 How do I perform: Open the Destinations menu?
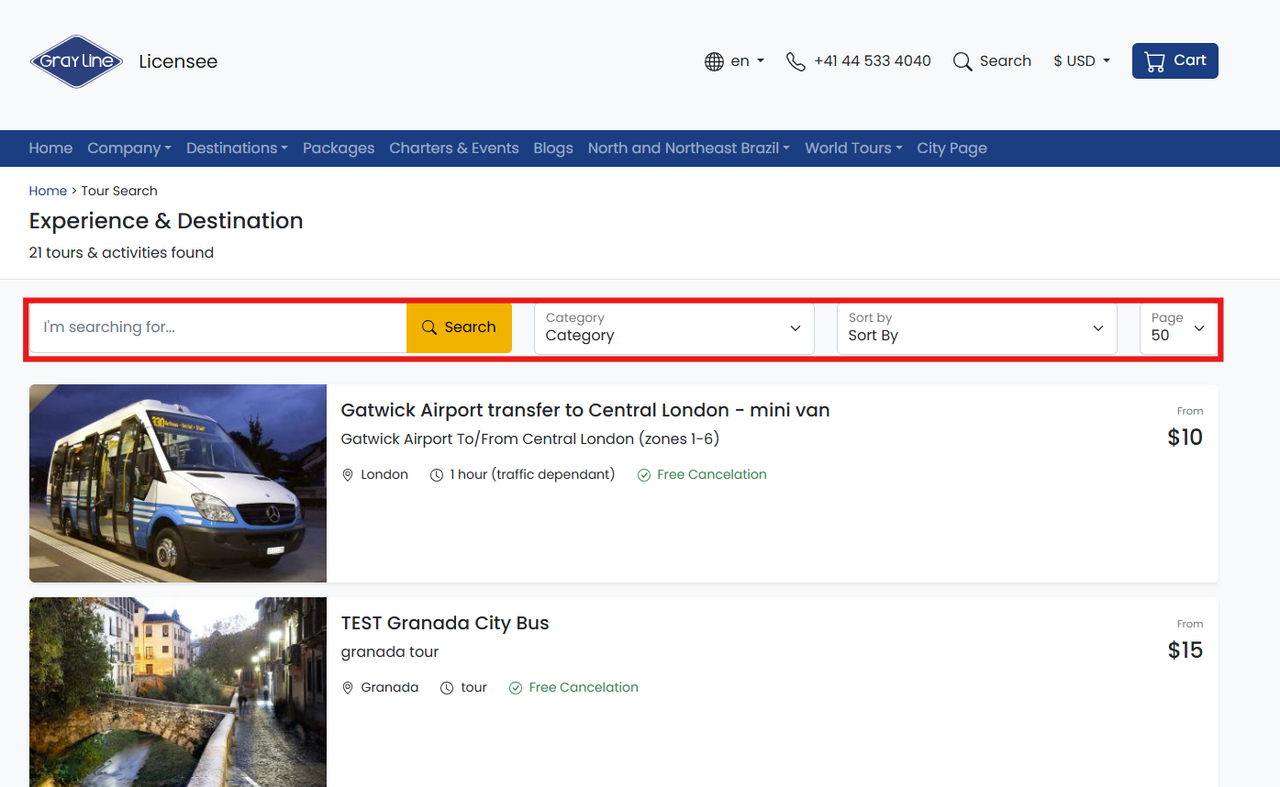pos(236,148)
